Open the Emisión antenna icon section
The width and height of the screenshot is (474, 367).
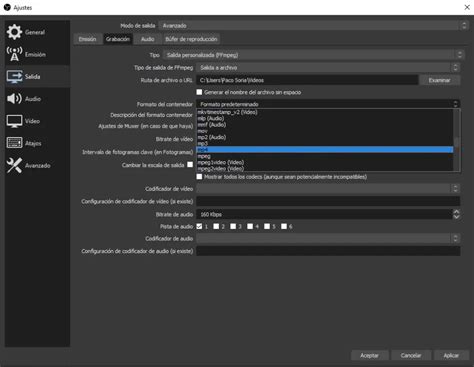point(14,54)
